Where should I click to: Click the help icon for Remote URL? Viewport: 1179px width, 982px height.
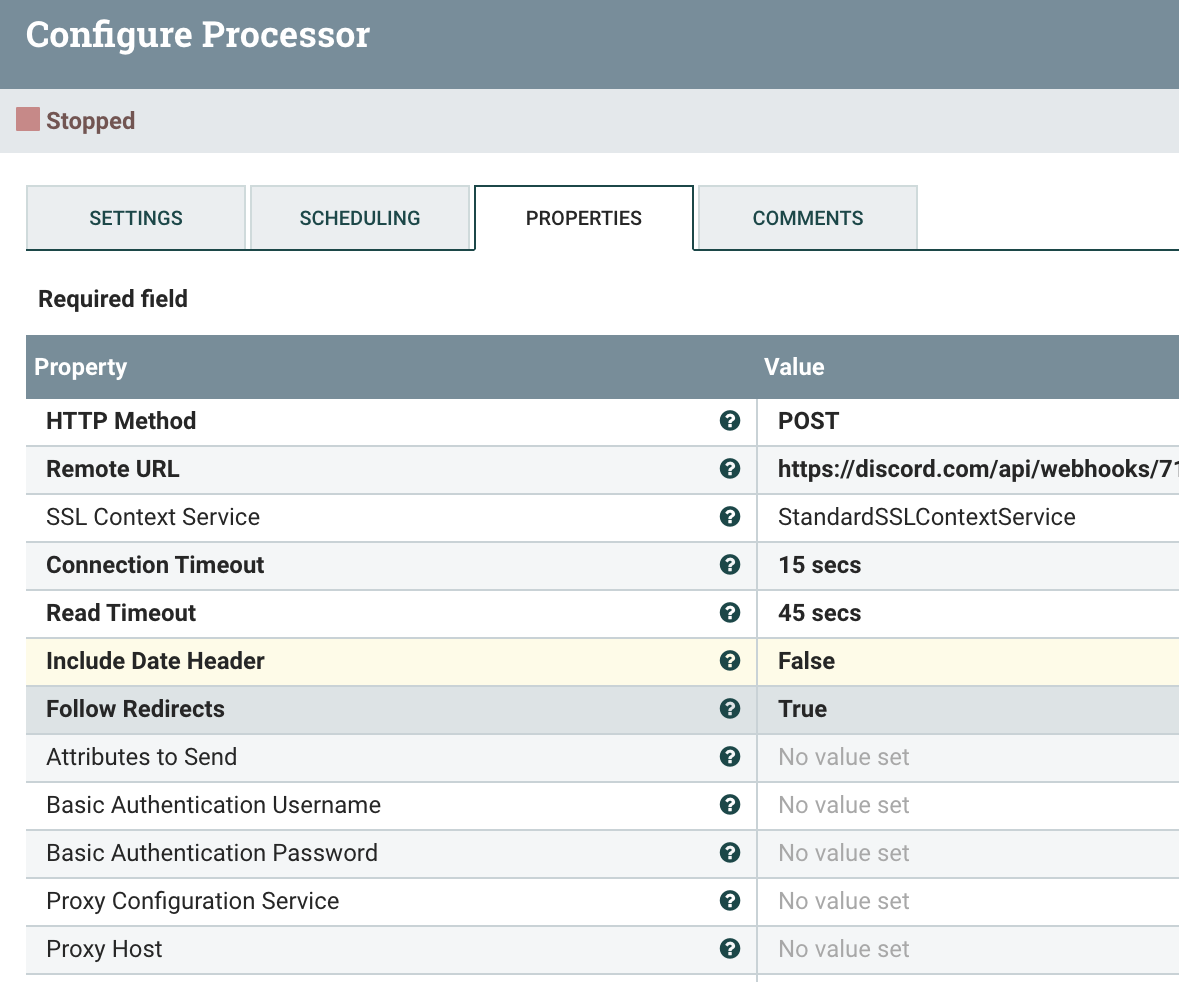(x=730, y=469)
